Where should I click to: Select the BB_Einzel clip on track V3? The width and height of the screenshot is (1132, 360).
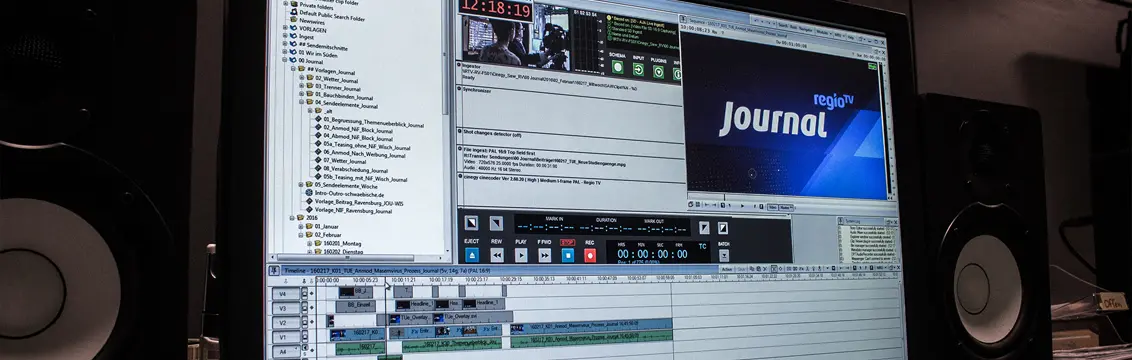pyautogui.click(x=355, y=306)
